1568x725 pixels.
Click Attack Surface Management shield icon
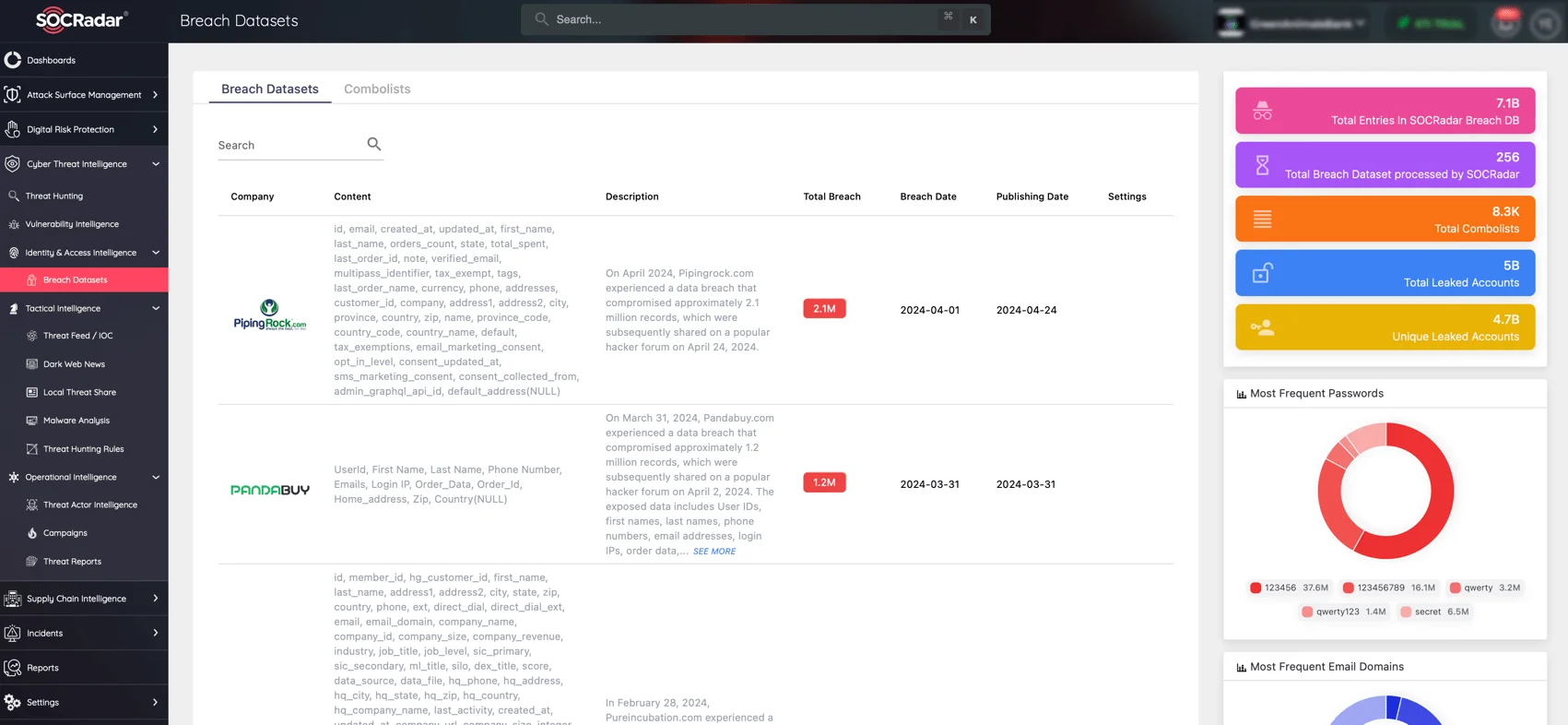pos(13,95)
